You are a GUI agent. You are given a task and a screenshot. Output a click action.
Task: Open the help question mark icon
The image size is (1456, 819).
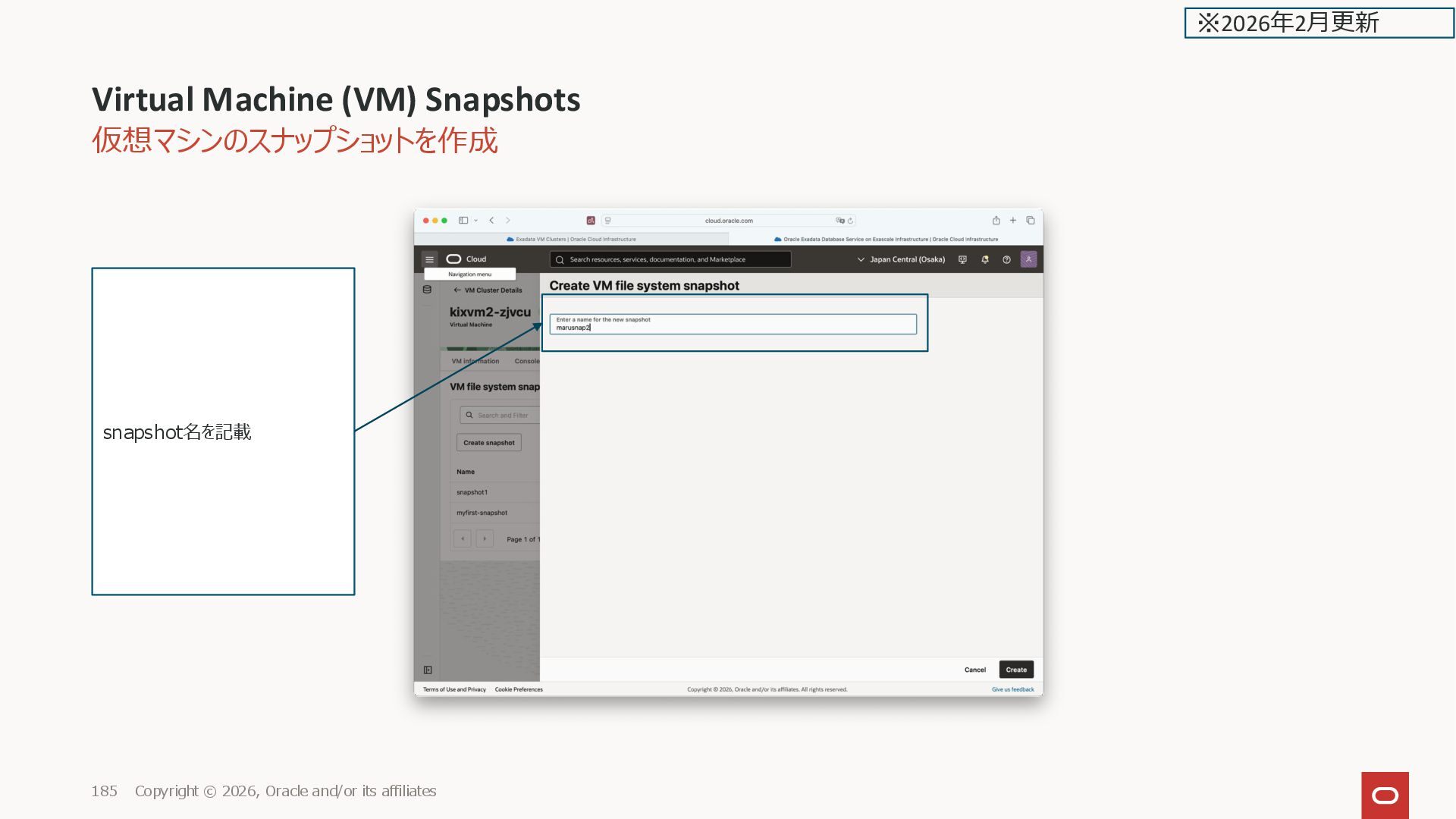click(x=1006, y=259)
